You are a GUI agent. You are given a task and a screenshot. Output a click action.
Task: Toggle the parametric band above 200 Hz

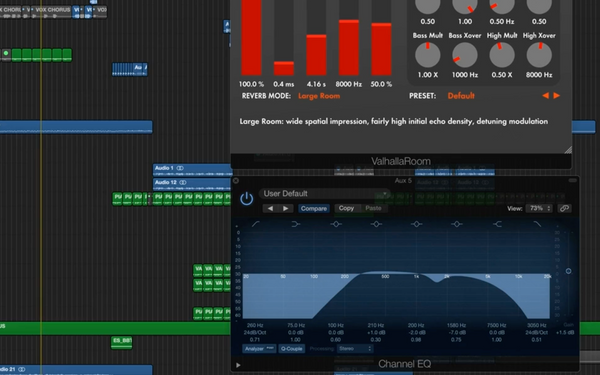point(416,224)
